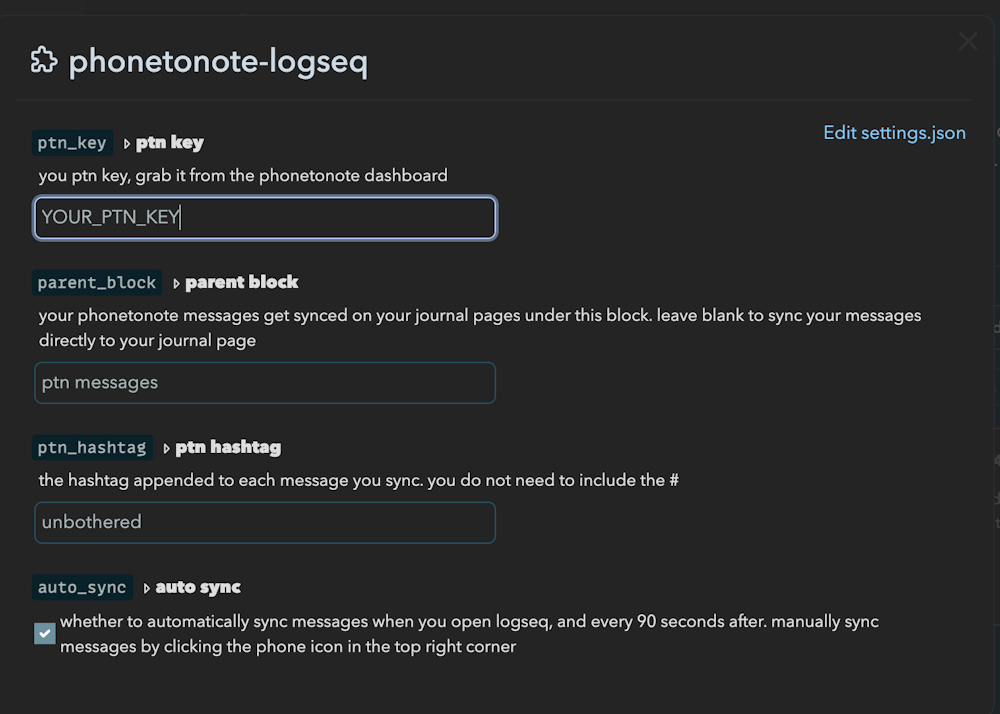
Task: Expand the arrow next to 'ptn hashtag'
Action: click(x=166, y=449)
